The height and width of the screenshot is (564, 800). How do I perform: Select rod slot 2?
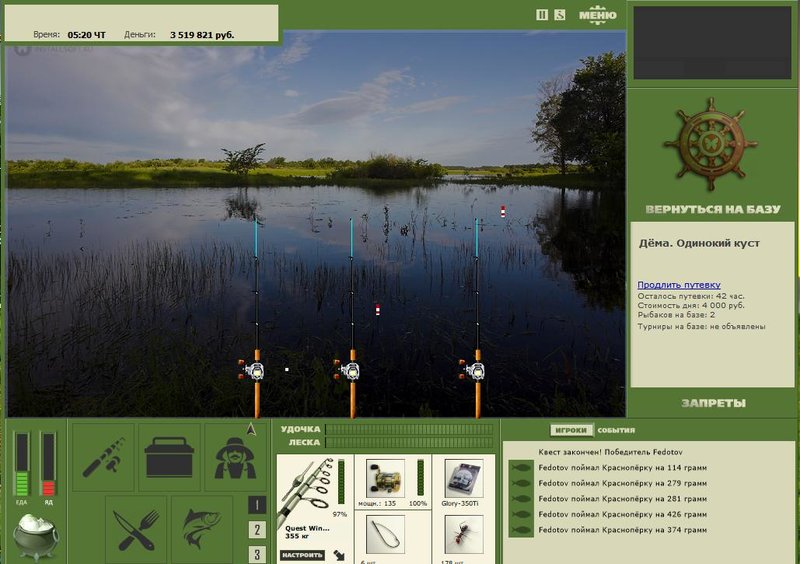tap(257, 530)
